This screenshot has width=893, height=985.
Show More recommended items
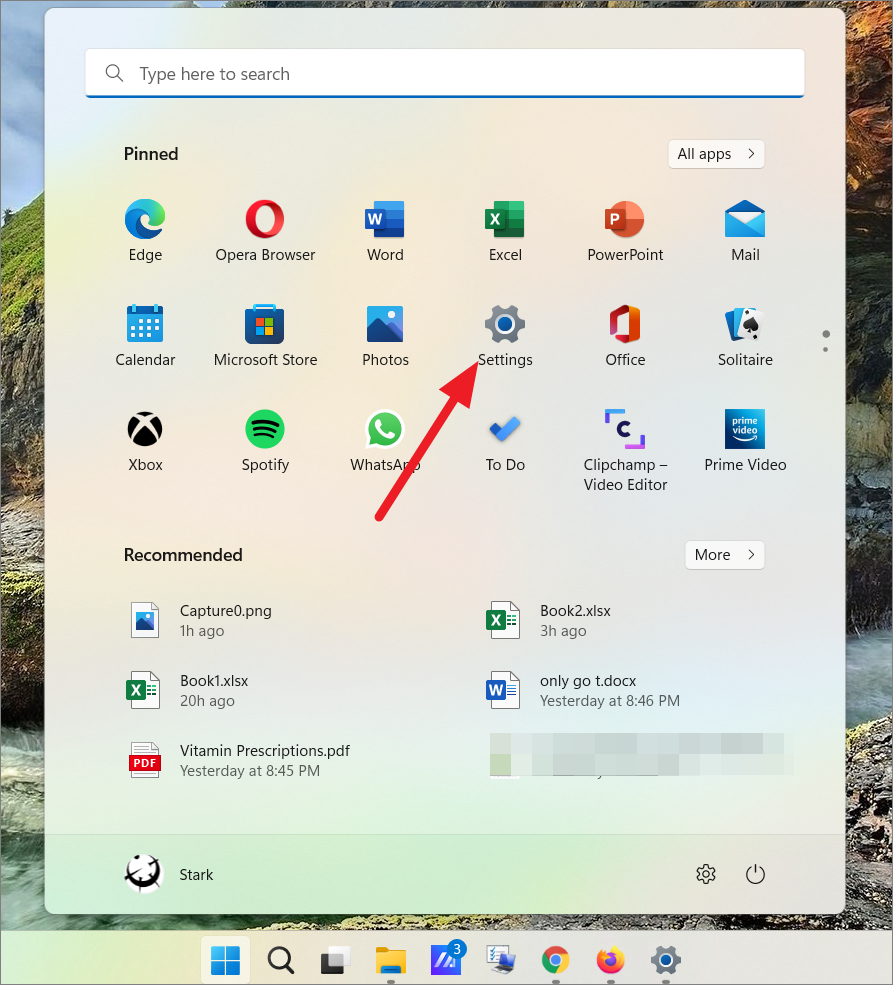(x=725, y=555)
